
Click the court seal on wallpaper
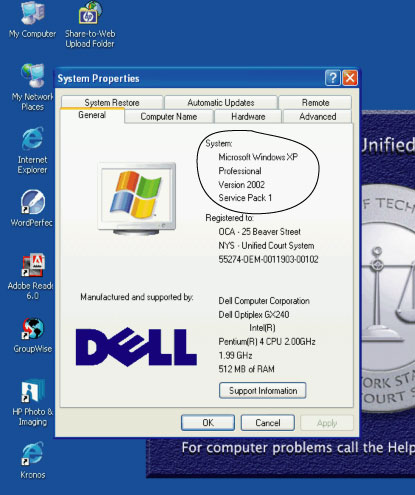coord(388,298)
